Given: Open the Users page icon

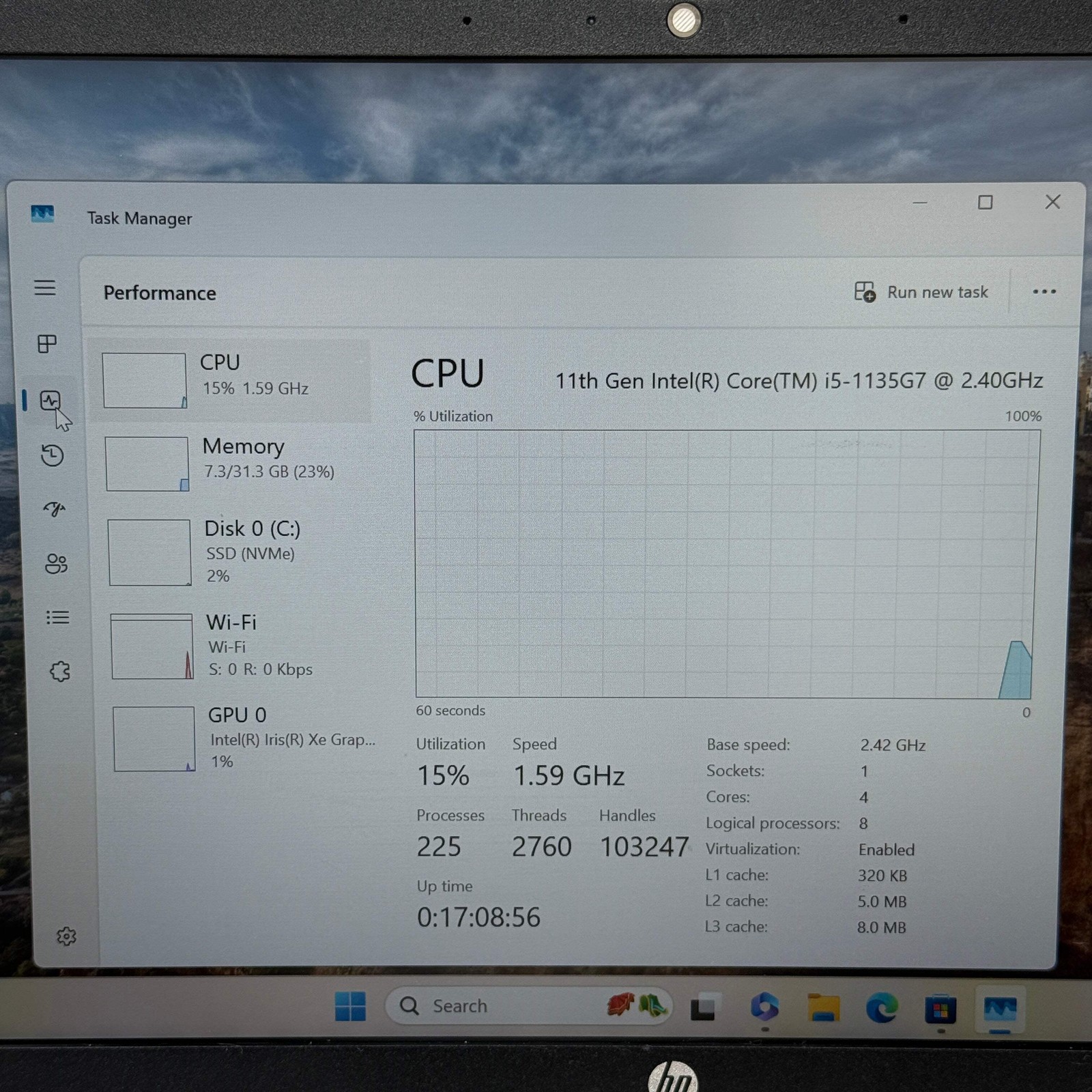Looking at the screenshot, I should pyautogui.click(x=56, y=564).
